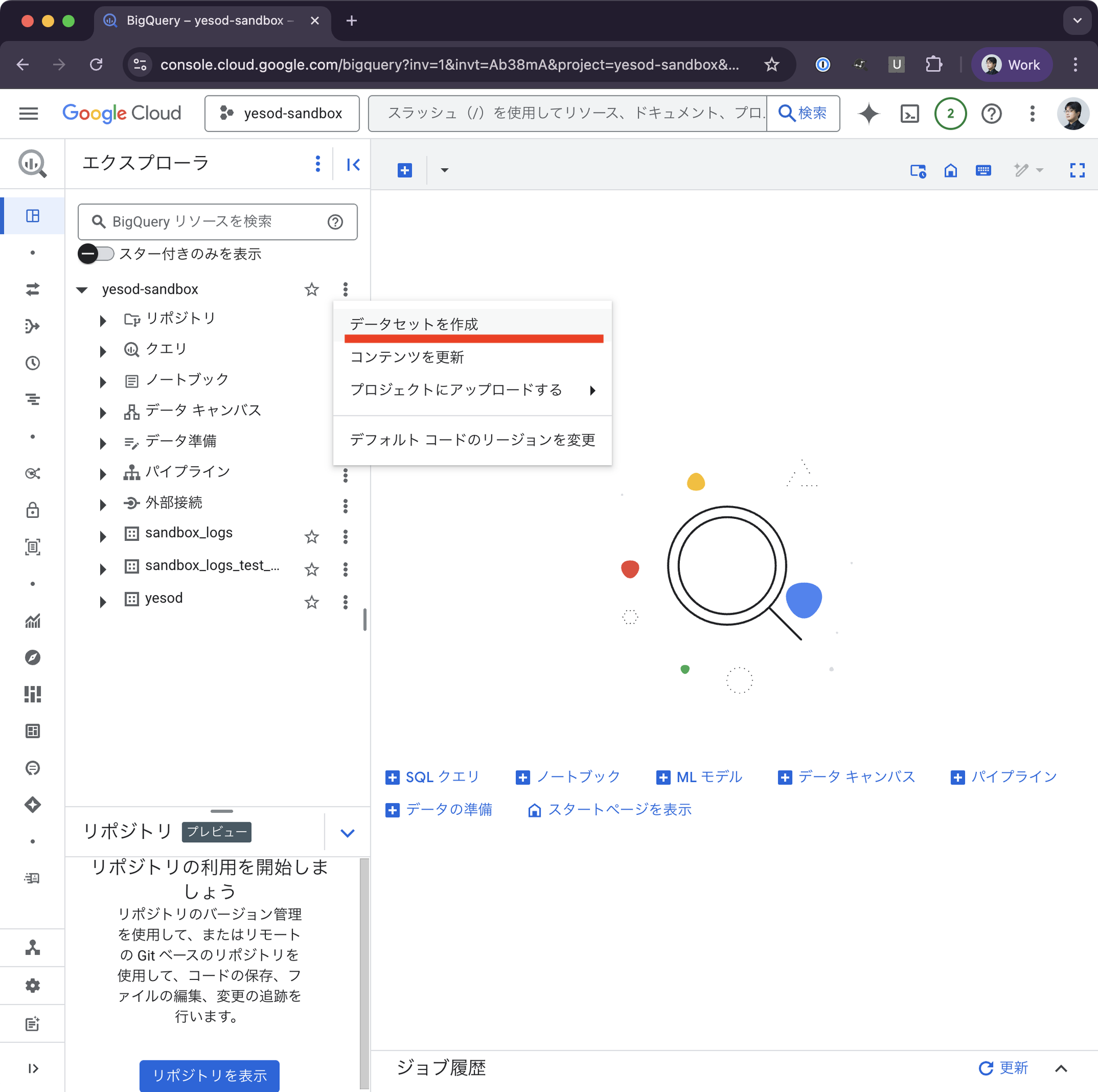1098x1092 pixels.
Task: Activate Cloud Shell terminal icon
Action: (x=909, y=114)
